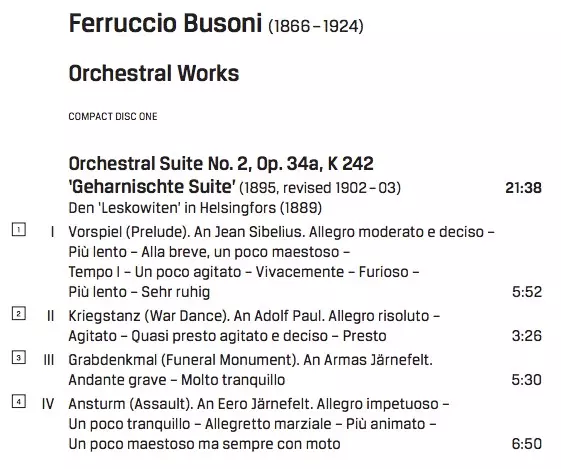Screen dimensions: 561x469
Task: Click the track 3 number box
Action: pos(19,357)
